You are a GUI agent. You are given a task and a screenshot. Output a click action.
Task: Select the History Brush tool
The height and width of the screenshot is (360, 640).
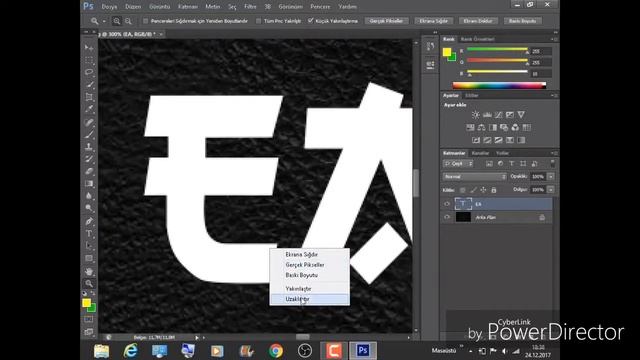89,159
